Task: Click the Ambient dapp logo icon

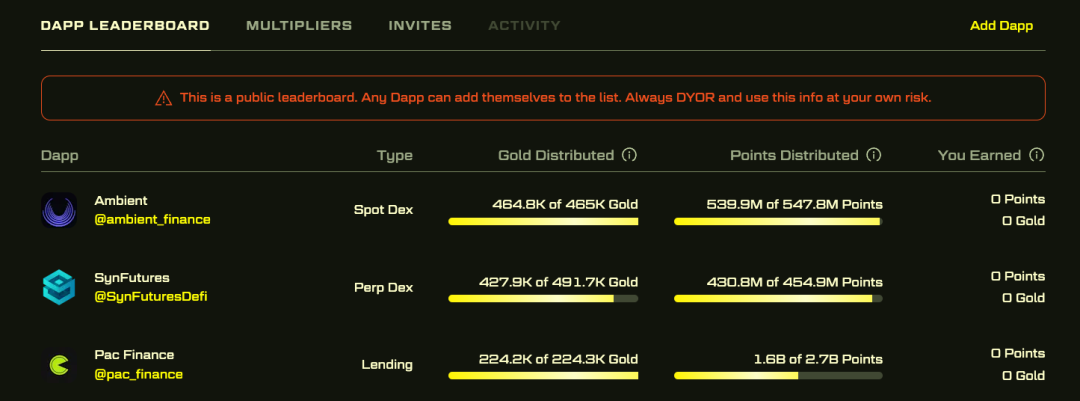Action: (59, 210)
